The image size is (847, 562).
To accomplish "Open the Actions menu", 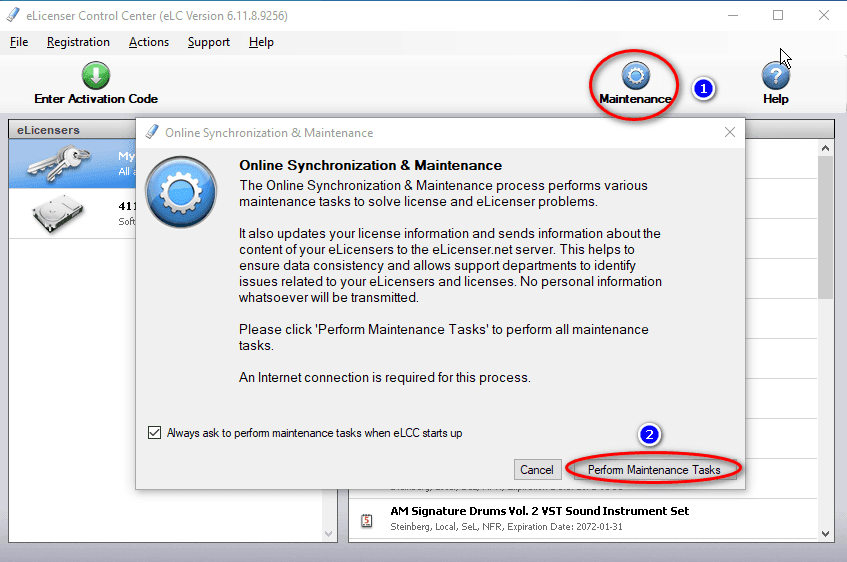I will pos(149,42).
